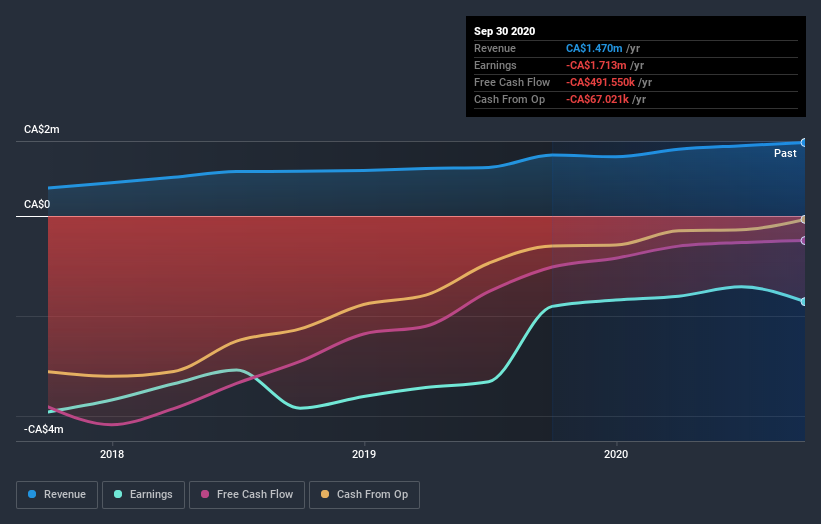Viewport: 821px width, 524px height.
Task: Click the Past label on chart
Action: 785,153
